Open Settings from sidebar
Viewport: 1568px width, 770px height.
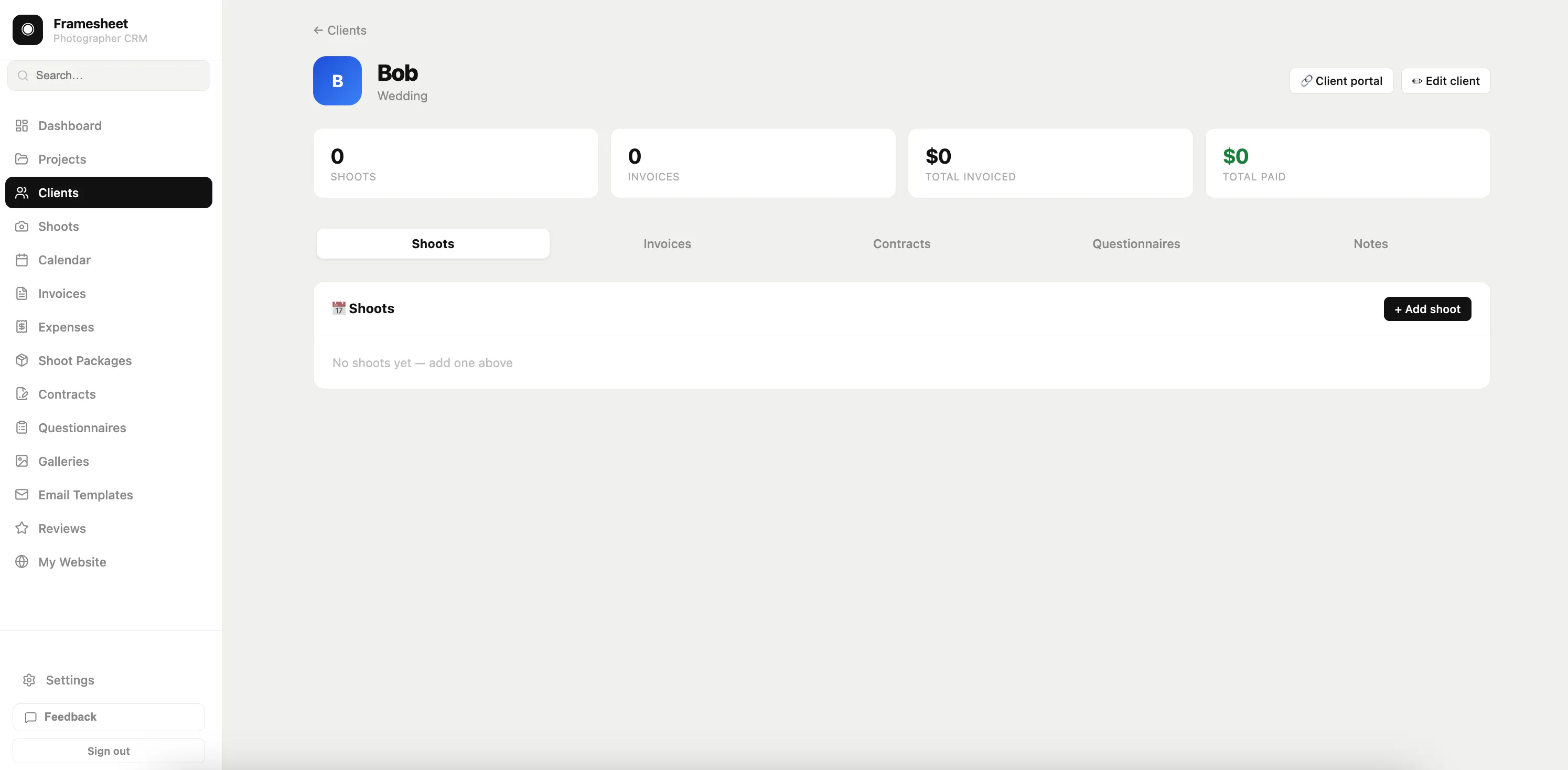click(109, 680)
